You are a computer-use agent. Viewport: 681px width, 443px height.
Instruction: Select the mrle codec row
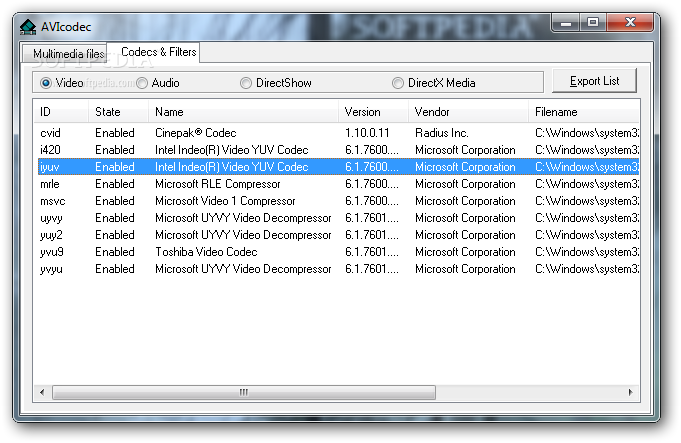pyautogui.click(x=338, y=184)
